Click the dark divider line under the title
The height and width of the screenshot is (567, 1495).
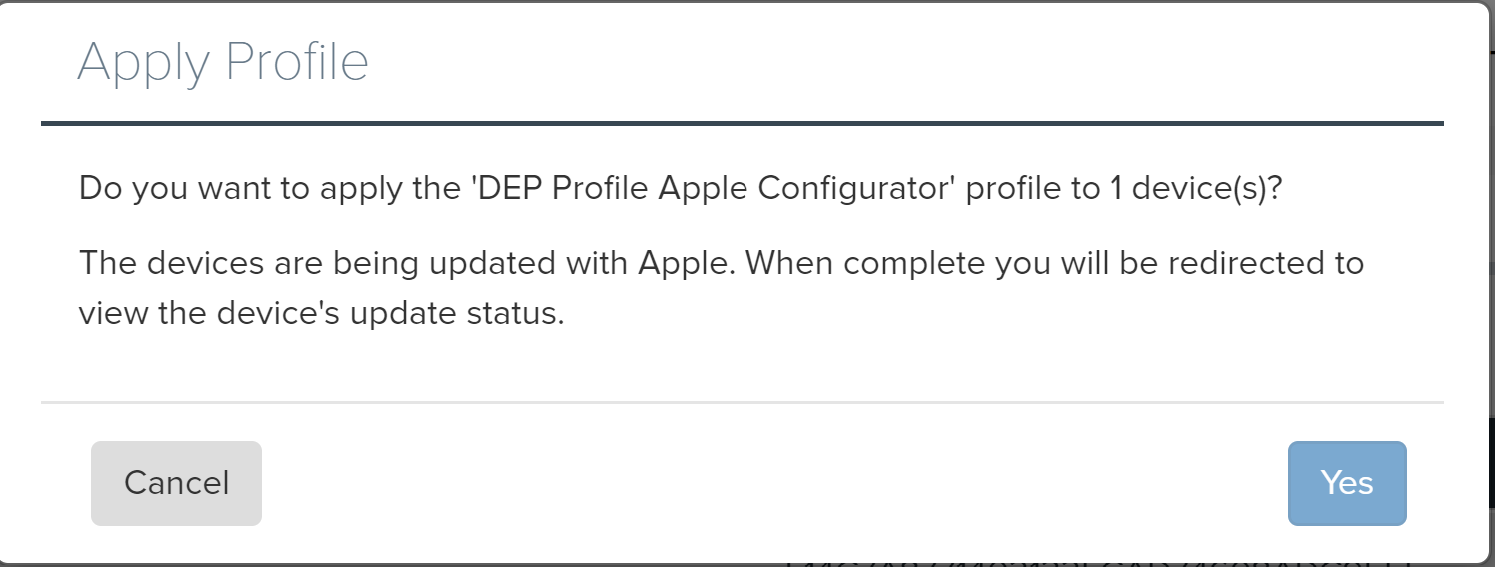click(x=742, y=123)
